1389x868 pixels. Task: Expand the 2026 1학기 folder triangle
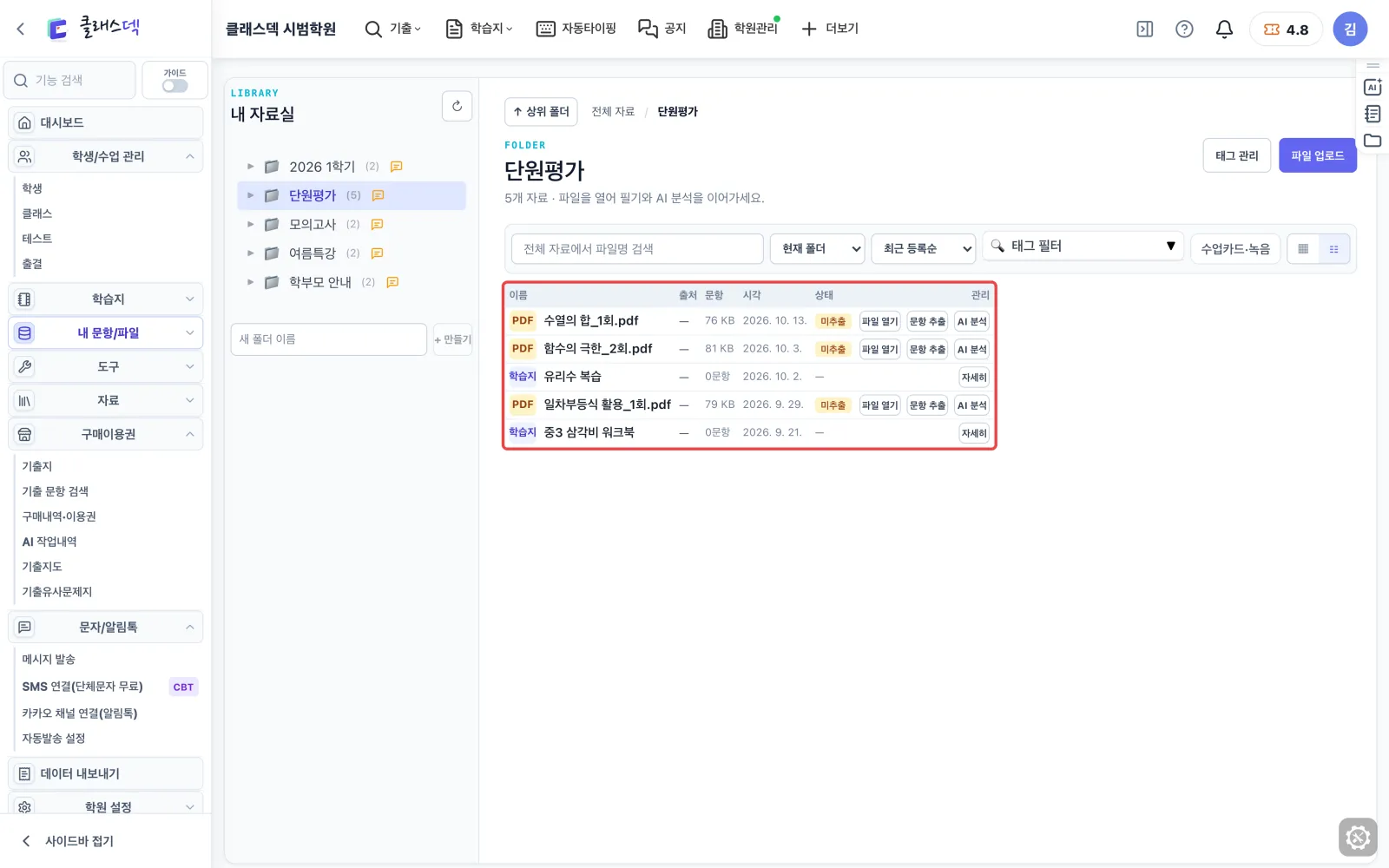251,167
